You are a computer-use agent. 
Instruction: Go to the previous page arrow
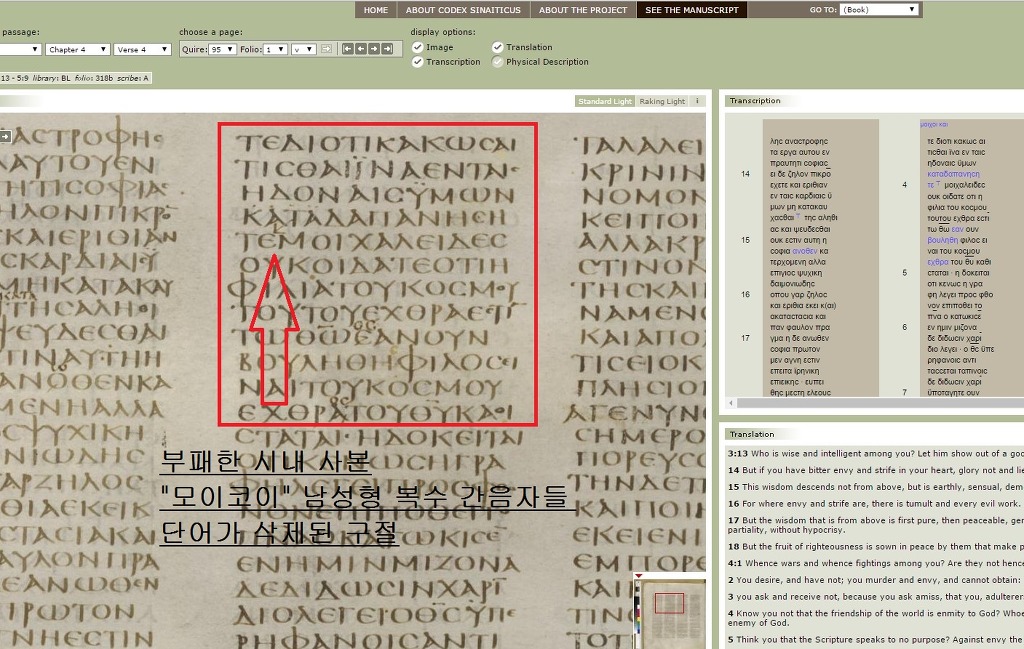[x=360, y=49]
